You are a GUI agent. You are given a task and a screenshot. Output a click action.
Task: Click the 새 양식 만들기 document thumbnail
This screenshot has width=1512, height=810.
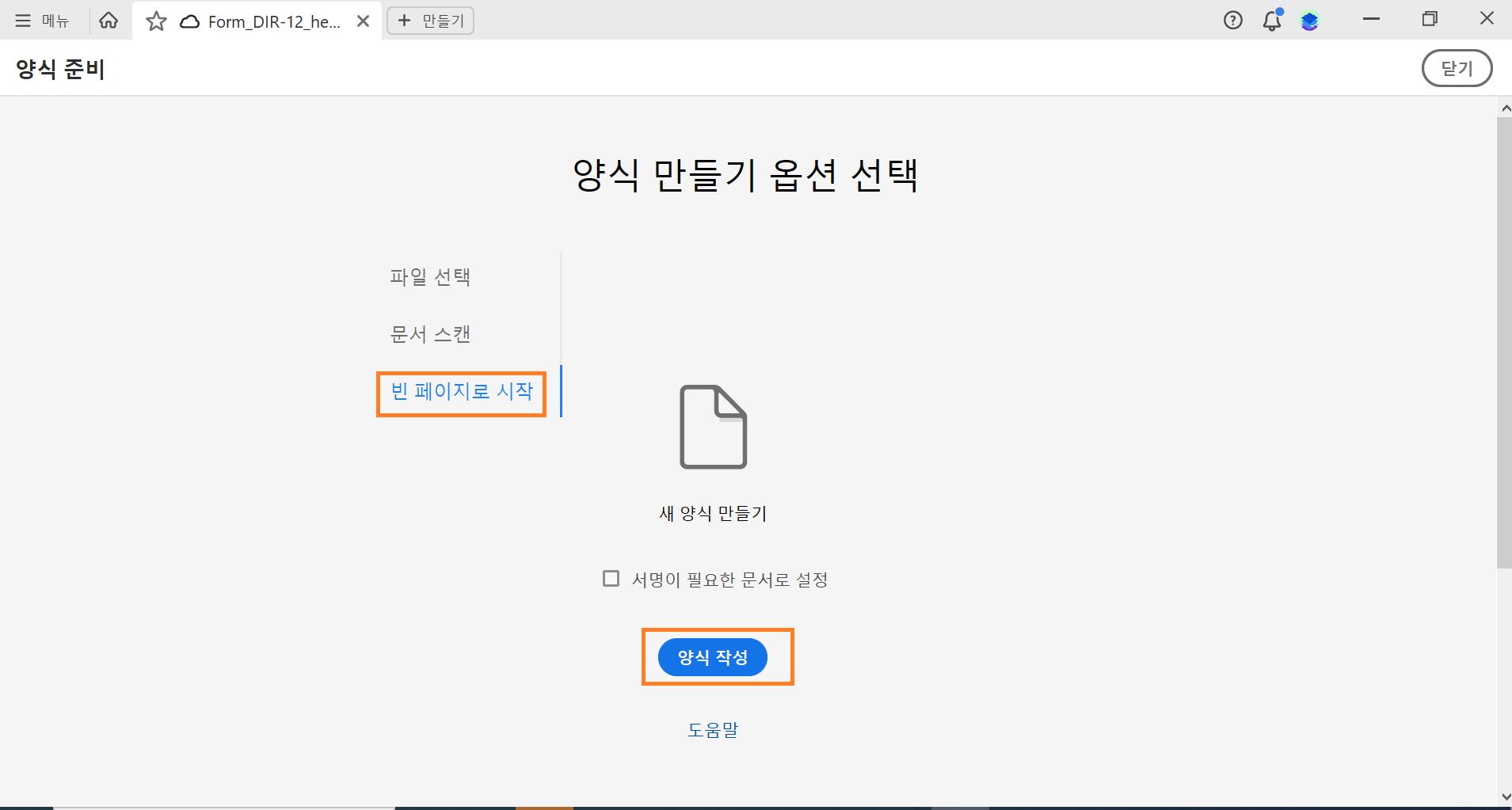click(x=712, y=428)
